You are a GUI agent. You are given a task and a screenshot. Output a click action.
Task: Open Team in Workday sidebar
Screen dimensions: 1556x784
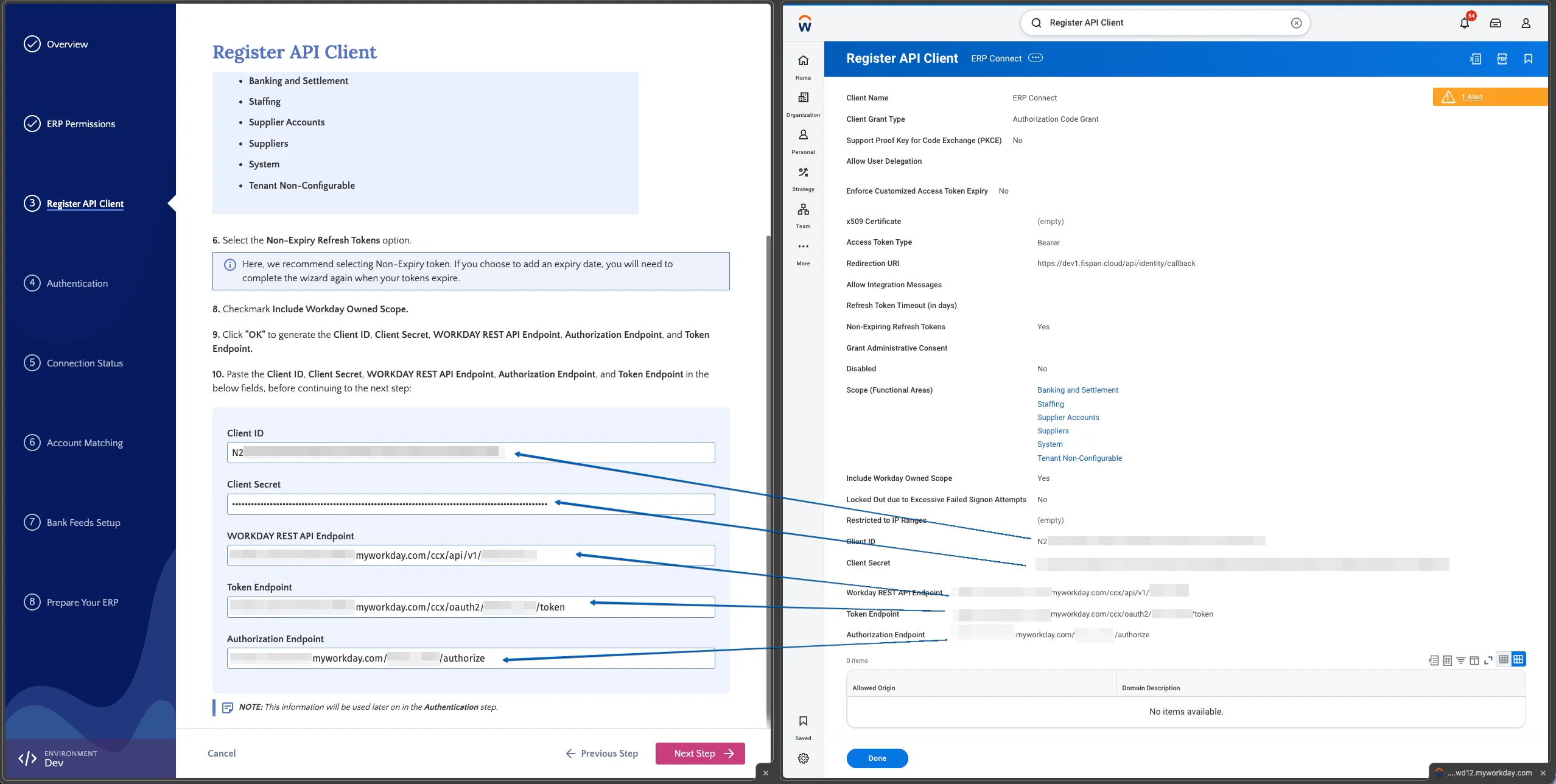(803, 215)
